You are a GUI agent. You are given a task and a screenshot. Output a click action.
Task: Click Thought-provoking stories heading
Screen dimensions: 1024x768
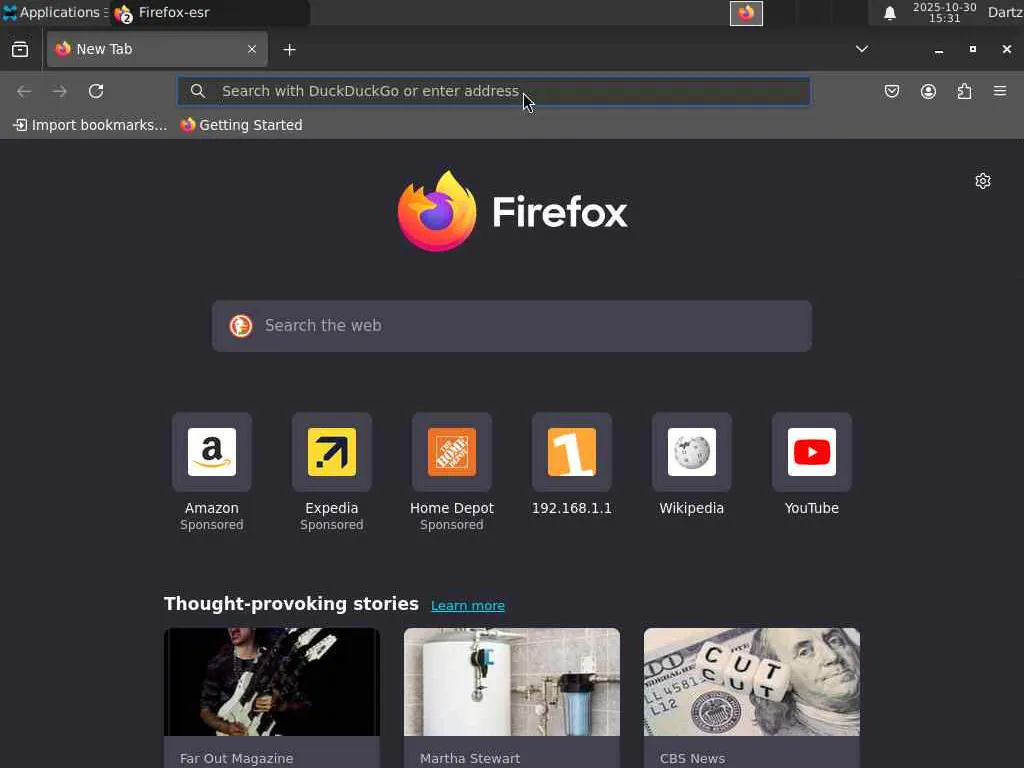click(x=291, y=603)
